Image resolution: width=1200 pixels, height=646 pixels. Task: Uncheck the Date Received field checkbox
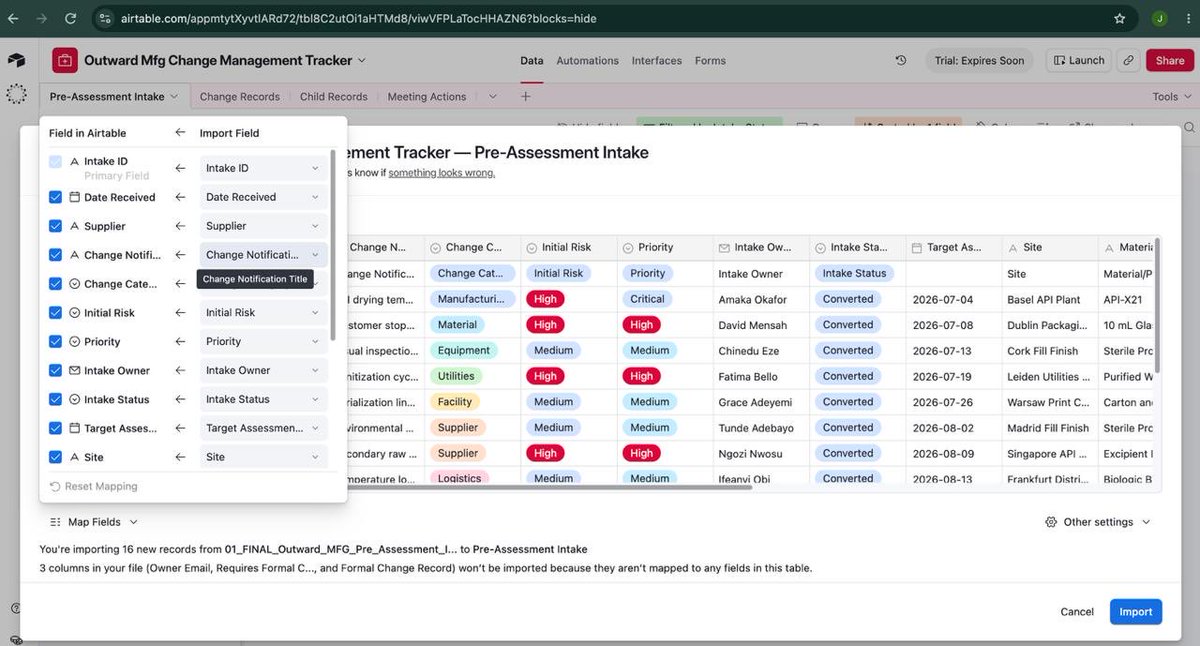click(55, 197)
